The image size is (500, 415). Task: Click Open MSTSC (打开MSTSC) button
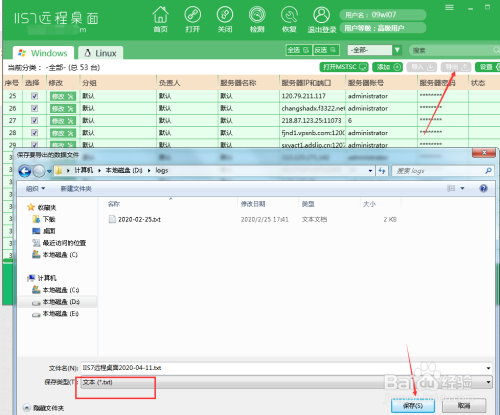pos(344,67)
